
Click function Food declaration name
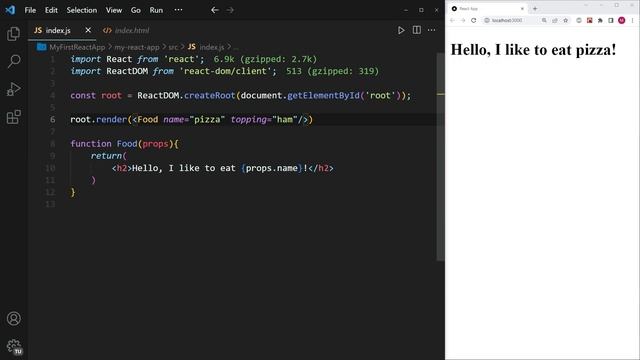coord(127,144)
